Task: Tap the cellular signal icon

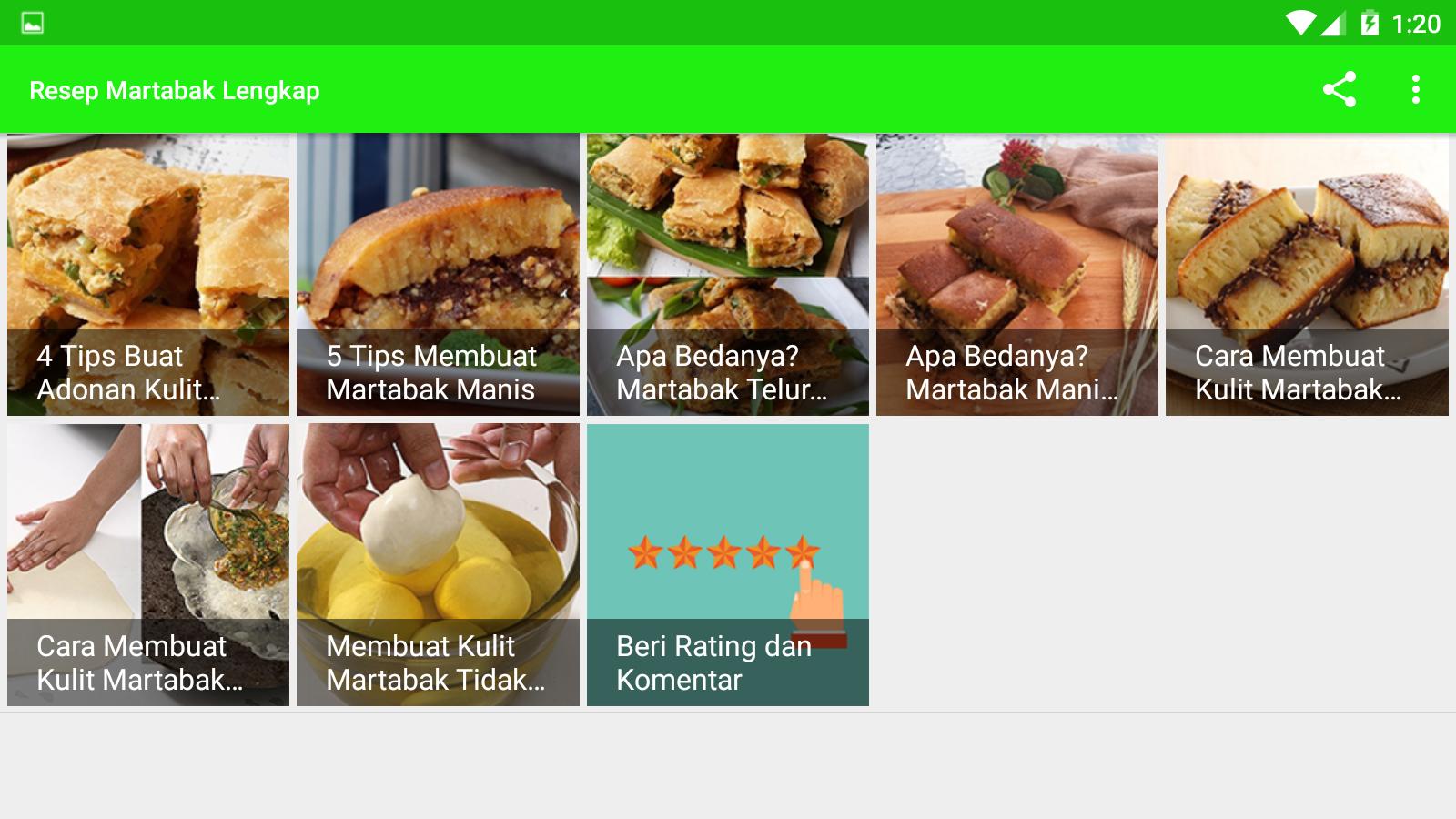Action: pyautogui.click(x=1333, y=24)
